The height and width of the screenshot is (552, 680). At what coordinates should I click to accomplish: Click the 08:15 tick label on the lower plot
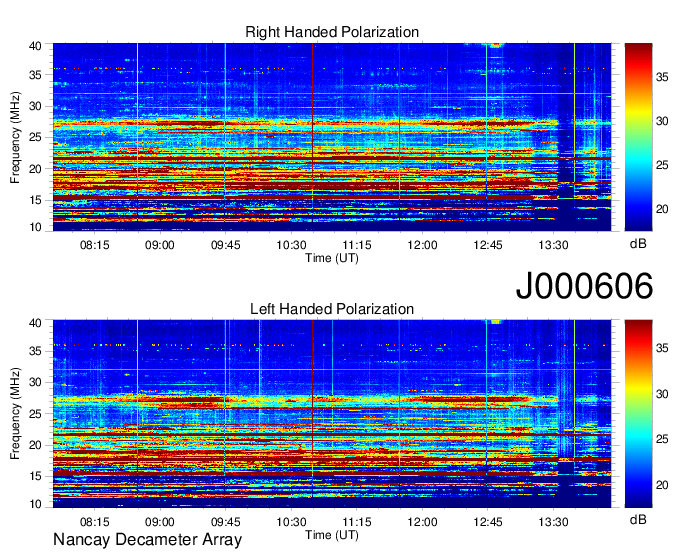tap(95, 522)
